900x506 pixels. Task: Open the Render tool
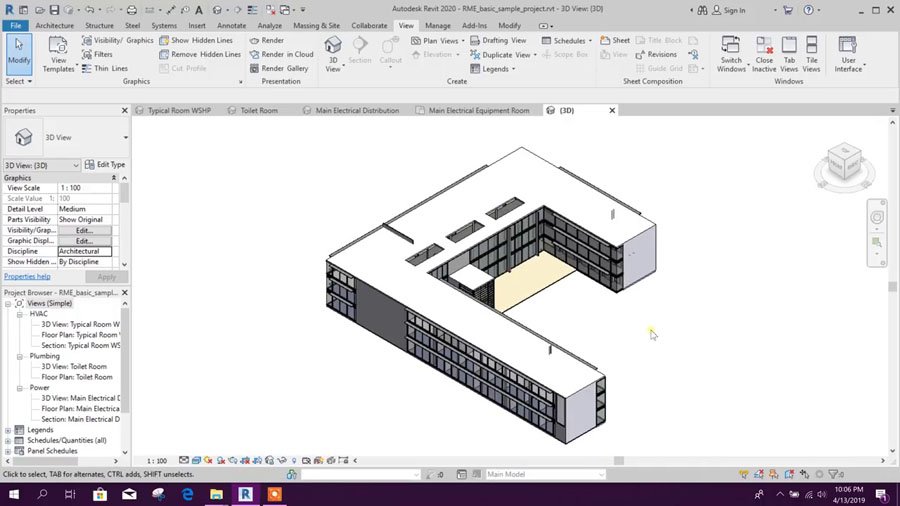click(267, 40)
